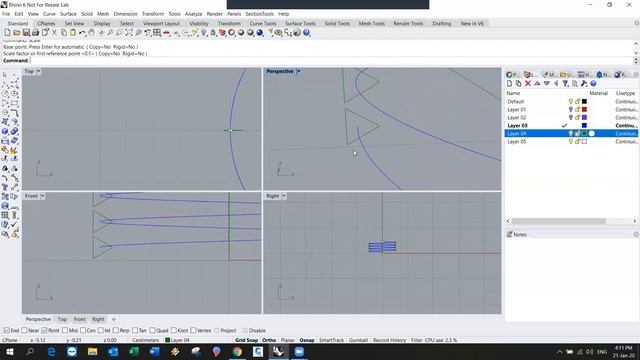Viewport: 640px width, 360px height.
Task: Click the red color swatch of Layer 01
Action: coord(584,109)
